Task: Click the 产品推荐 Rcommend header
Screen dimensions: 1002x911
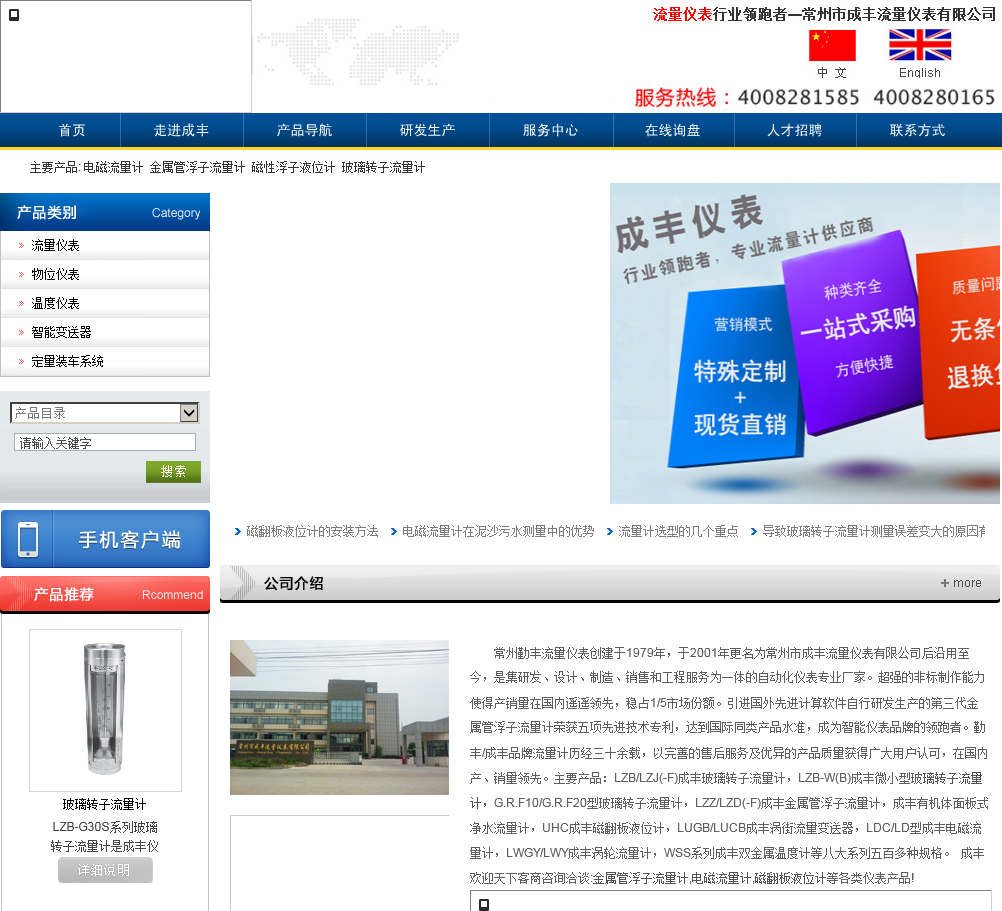Action: tap(105, 594)
